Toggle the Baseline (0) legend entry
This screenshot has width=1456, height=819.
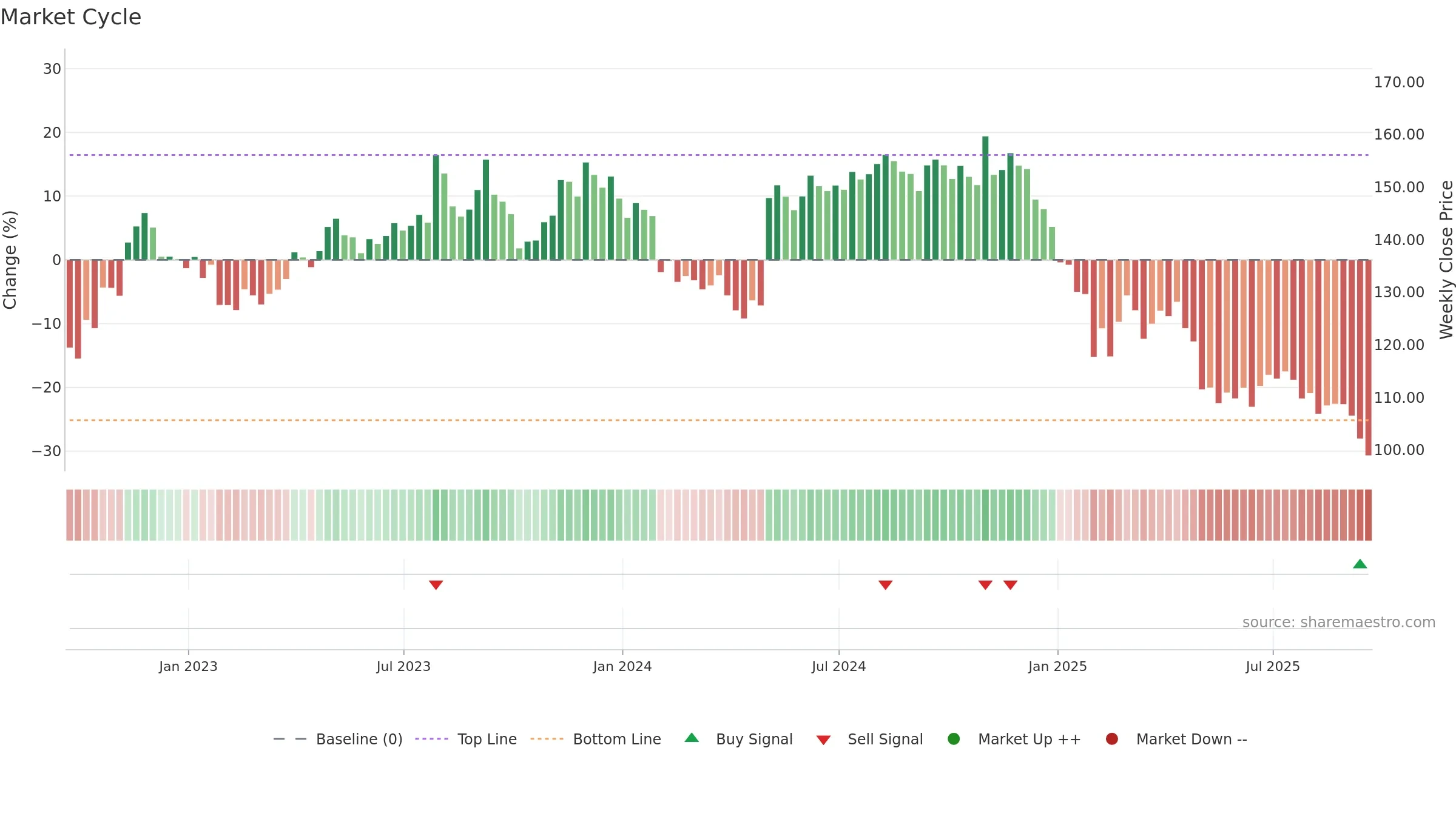click(x=338, y=739)
